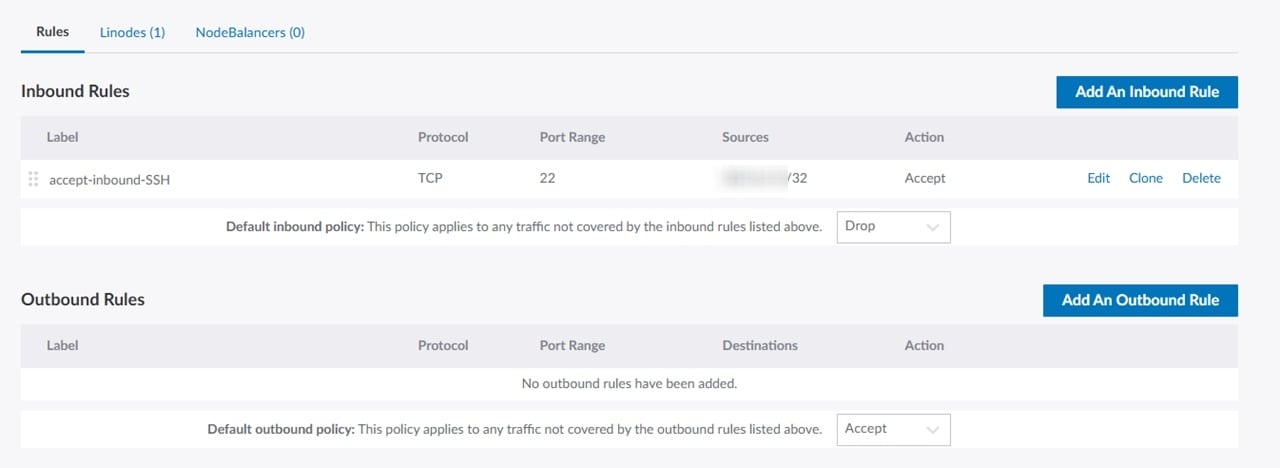1280x468 pixels.
Task: Click the port range 22 cell
Action: click(547, 178)
